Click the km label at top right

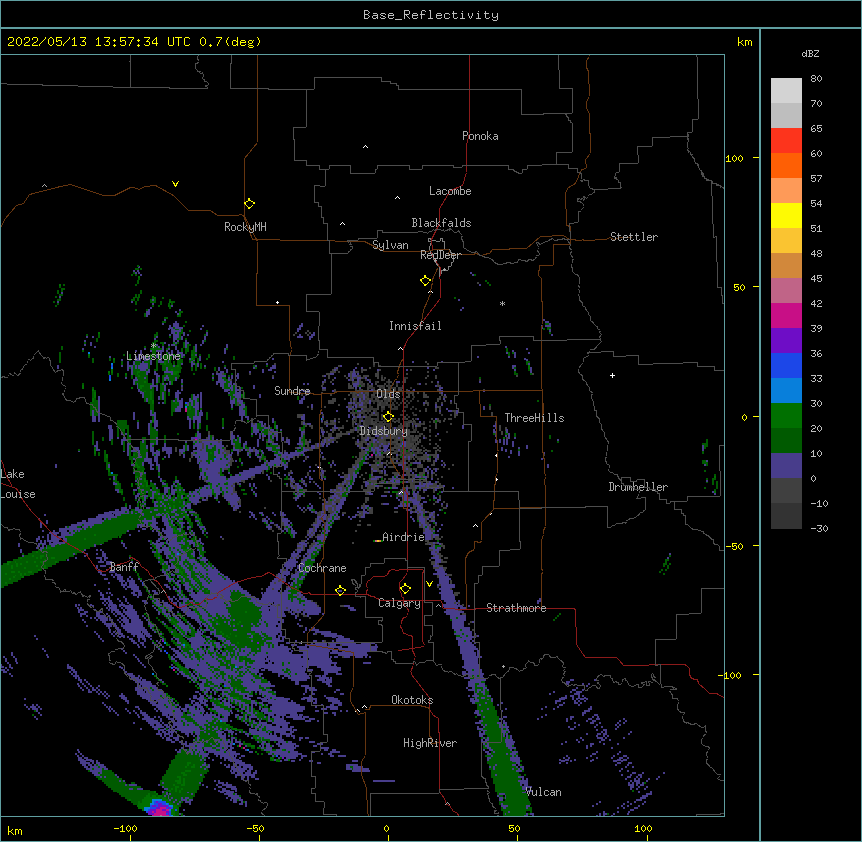745,42
